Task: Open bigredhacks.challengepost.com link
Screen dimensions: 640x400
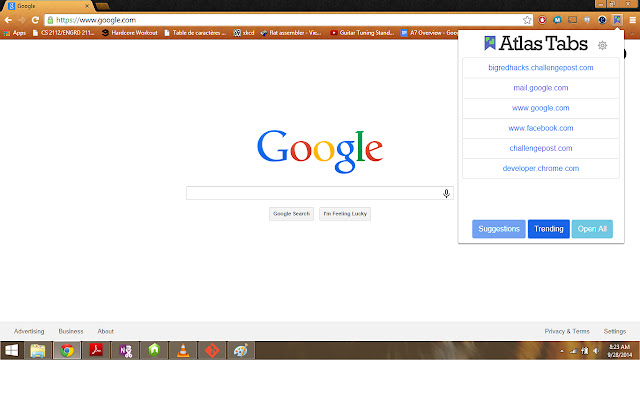Action: point(541,68)
